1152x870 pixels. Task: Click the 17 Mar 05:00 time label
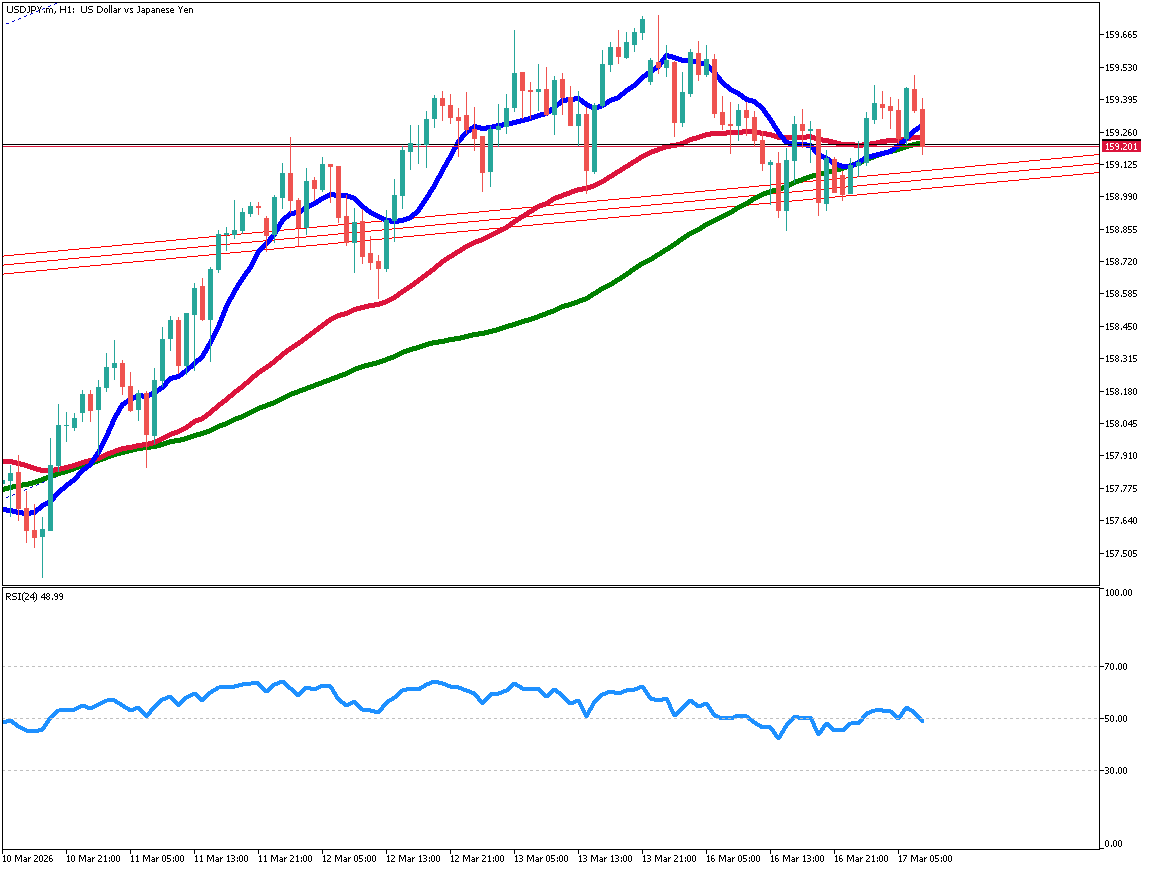click(925, 858)
